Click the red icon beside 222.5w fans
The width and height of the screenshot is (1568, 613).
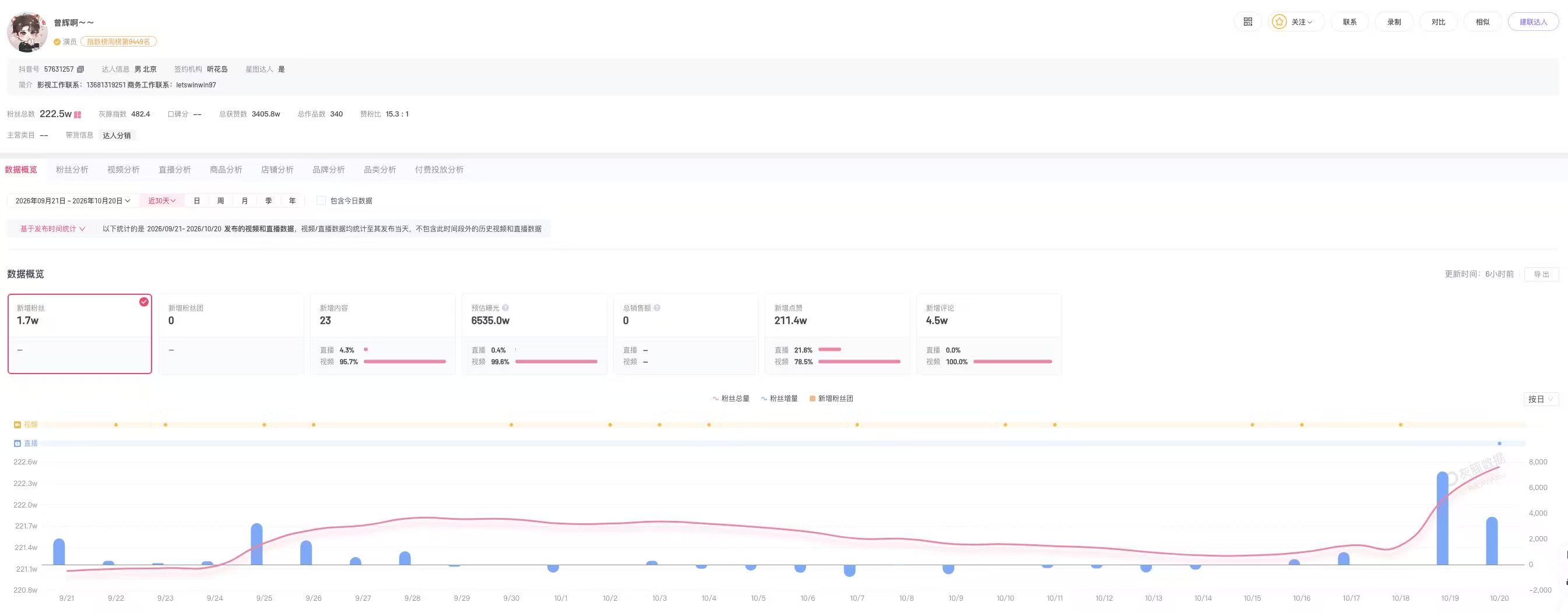click(x=78, y=114)
